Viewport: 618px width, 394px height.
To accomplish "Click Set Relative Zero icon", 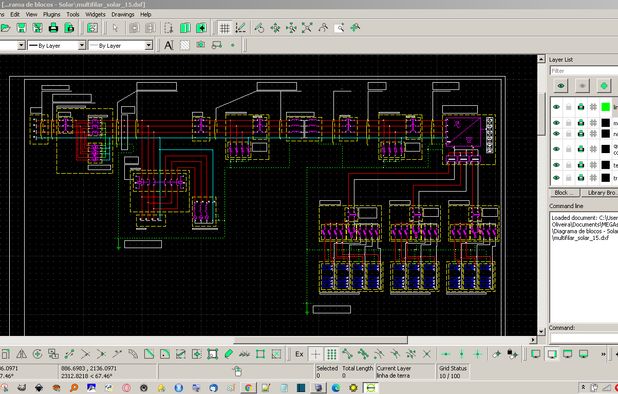I will click(497, 354).
